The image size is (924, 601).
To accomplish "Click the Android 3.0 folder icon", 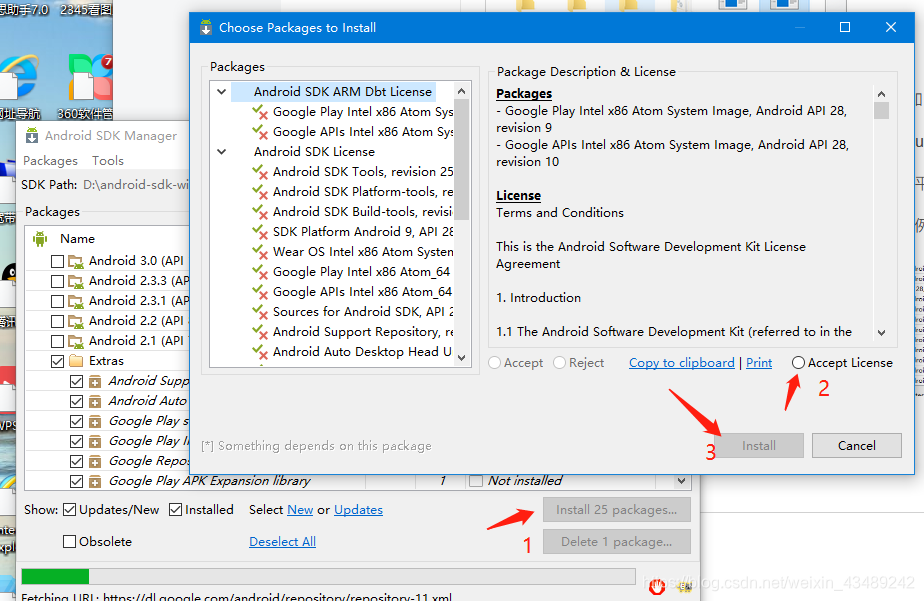I will [x=75, y=261].
